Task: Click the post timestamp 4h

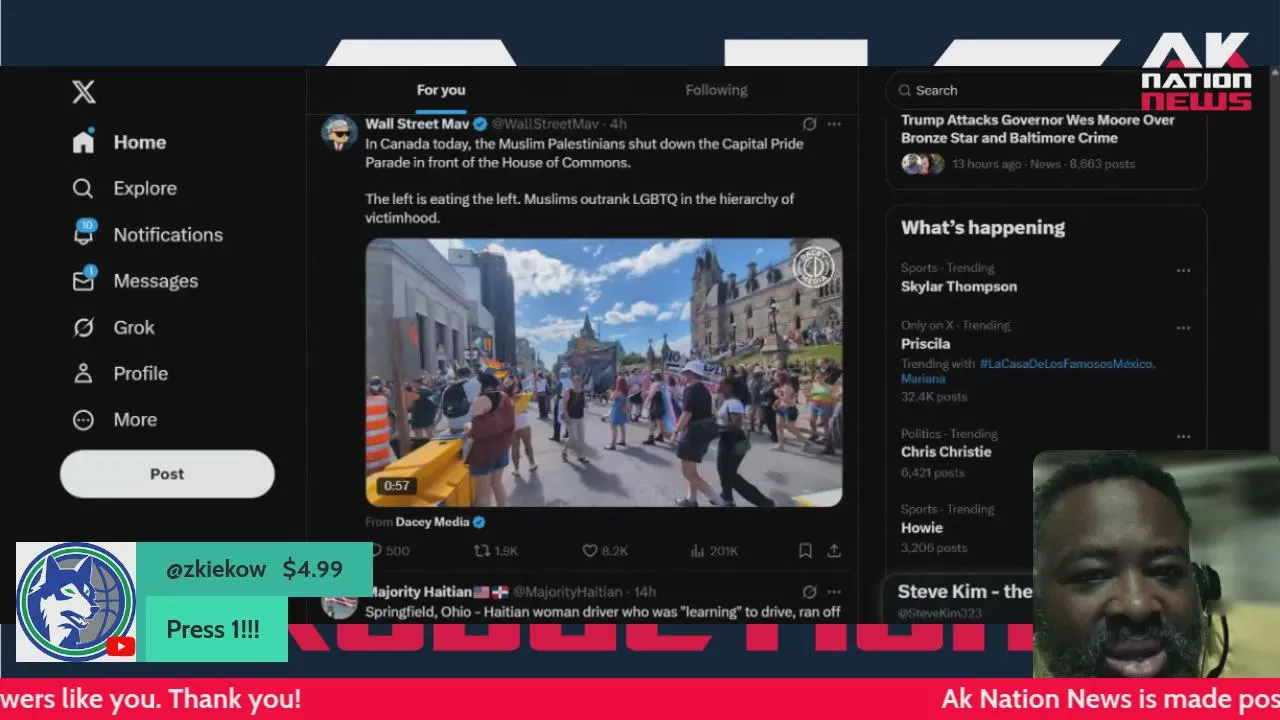Action: coord(618,124)
